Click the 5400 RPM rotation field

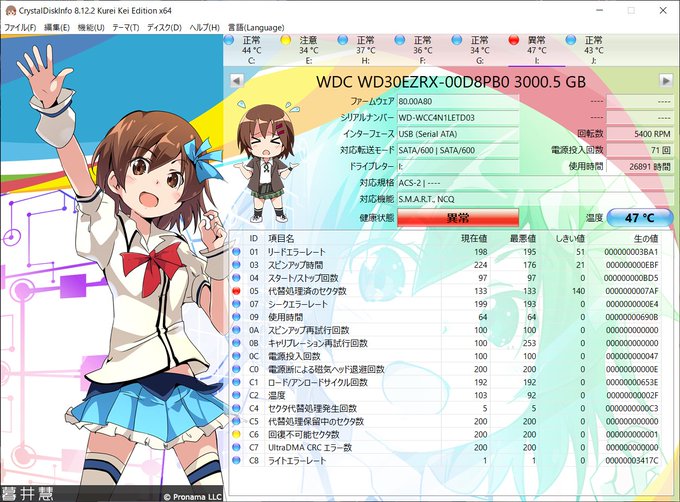[x=639, y=134]
